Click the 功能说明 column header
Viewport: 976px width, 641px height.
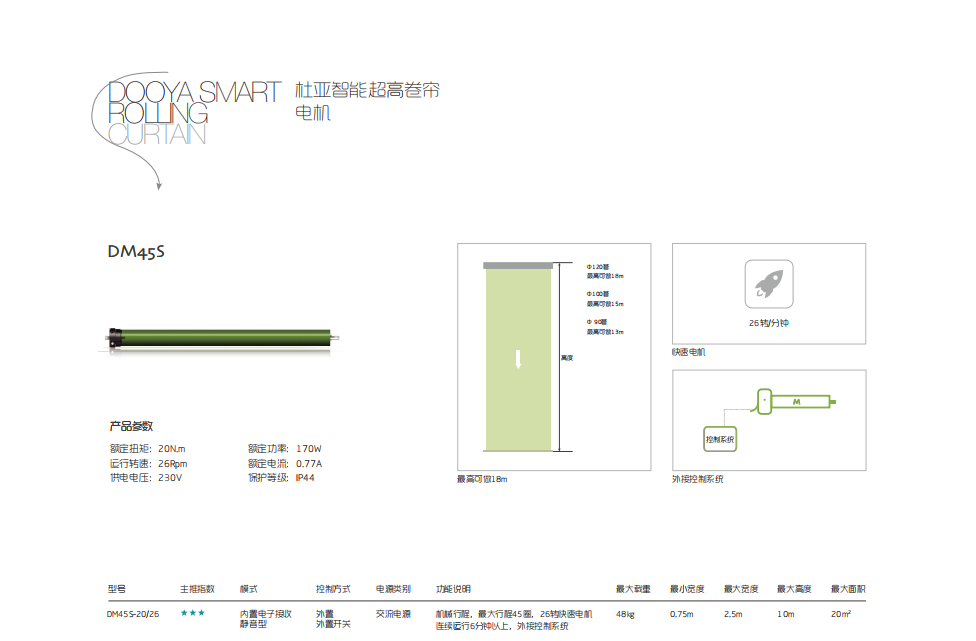pyautogui.click(x=453, y=589)
